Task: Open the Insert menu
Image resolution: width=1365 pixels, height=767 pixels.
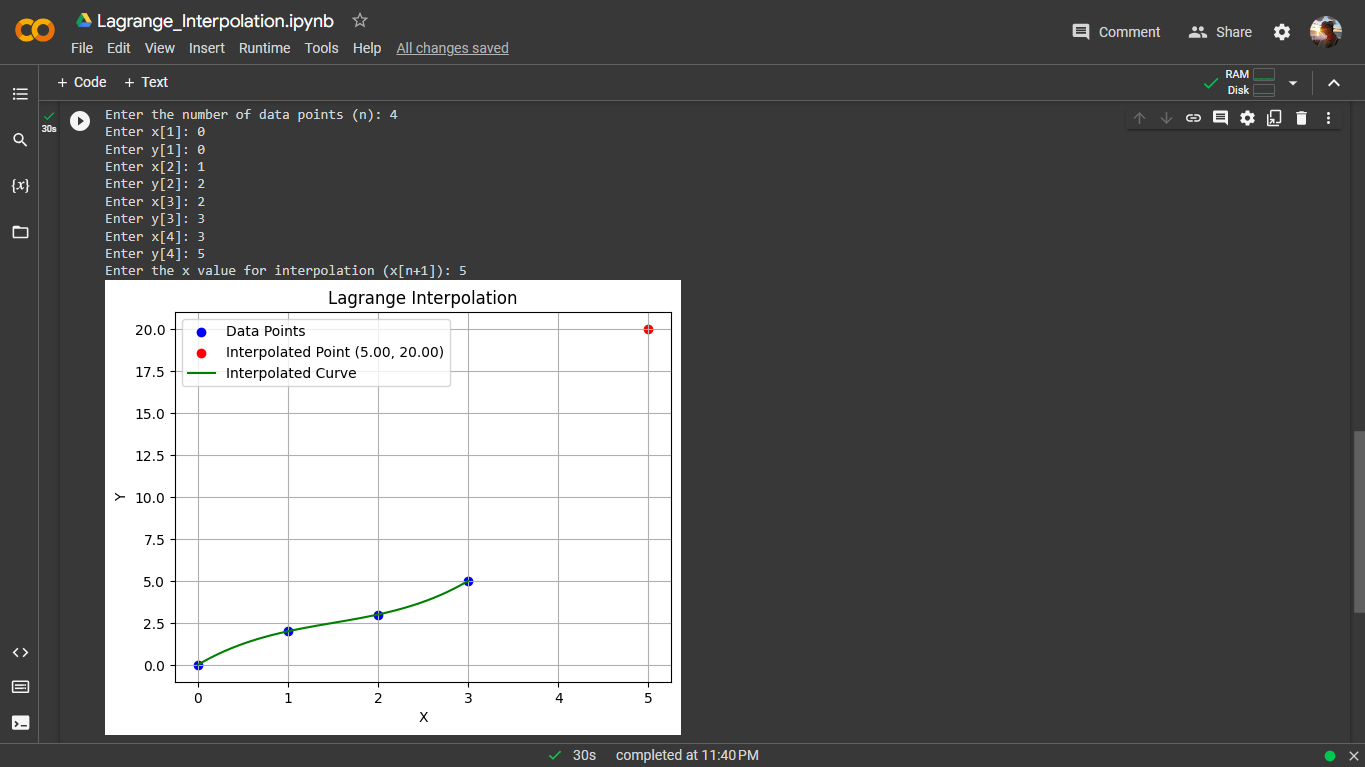Action: (x=207, y=48)
